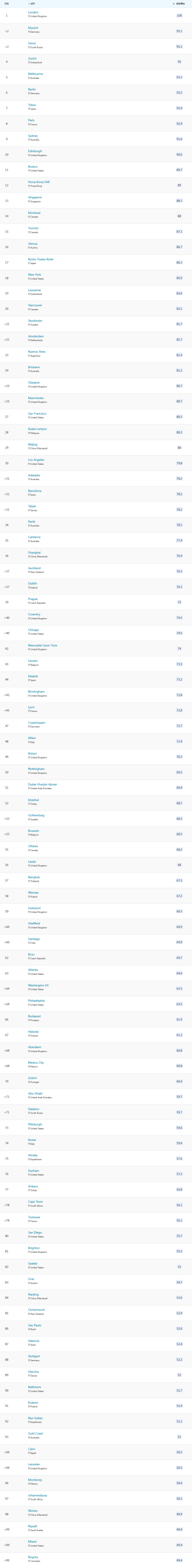Open the Kyoto-Osaka-Kobe city link
The height and width of the screenshot is (1568, 192).
click(x=41, y=259)
